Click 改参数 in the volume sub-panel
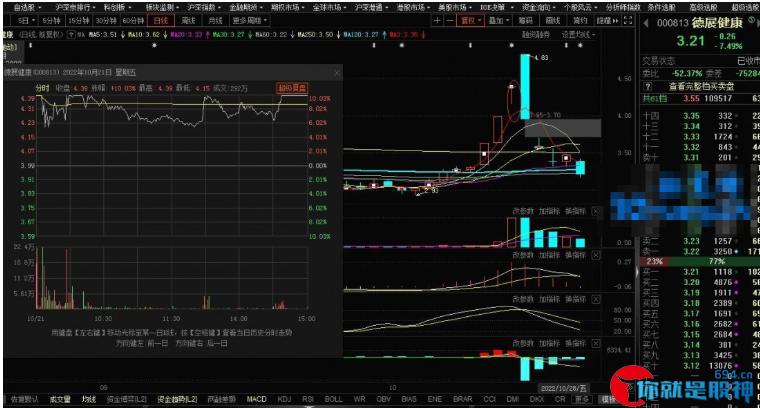 point(523,211)
